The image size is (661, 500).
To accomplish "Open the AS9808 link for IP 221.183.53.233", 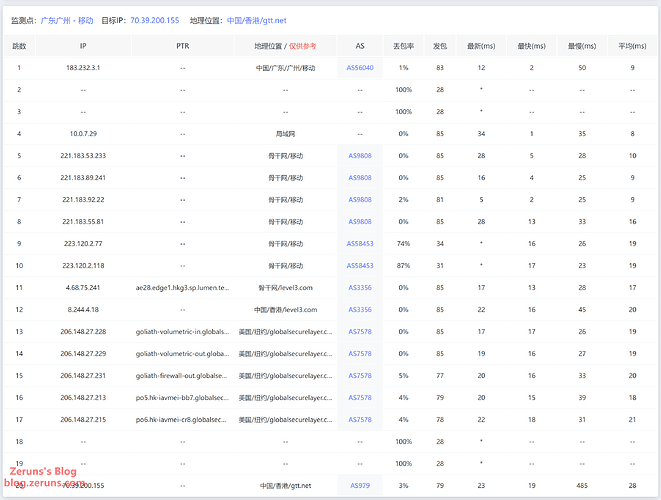I will pos(360,156).
